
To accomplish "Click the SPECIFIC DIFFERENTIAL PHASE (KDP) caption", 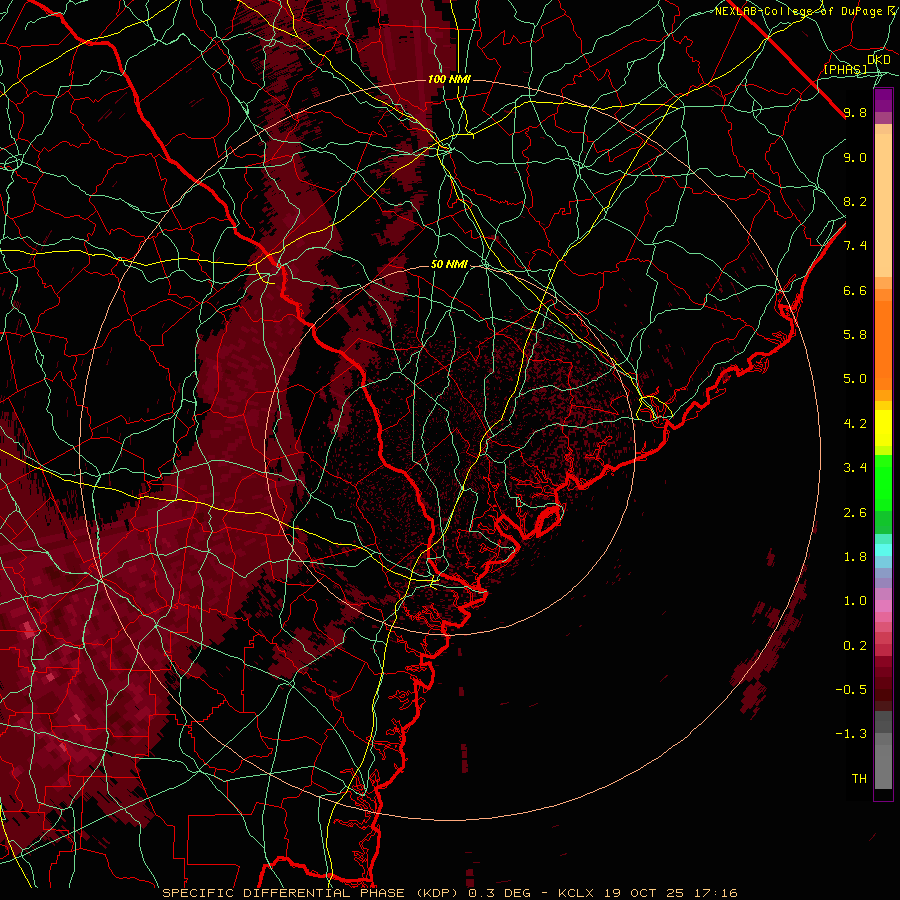I will (313, 893).
